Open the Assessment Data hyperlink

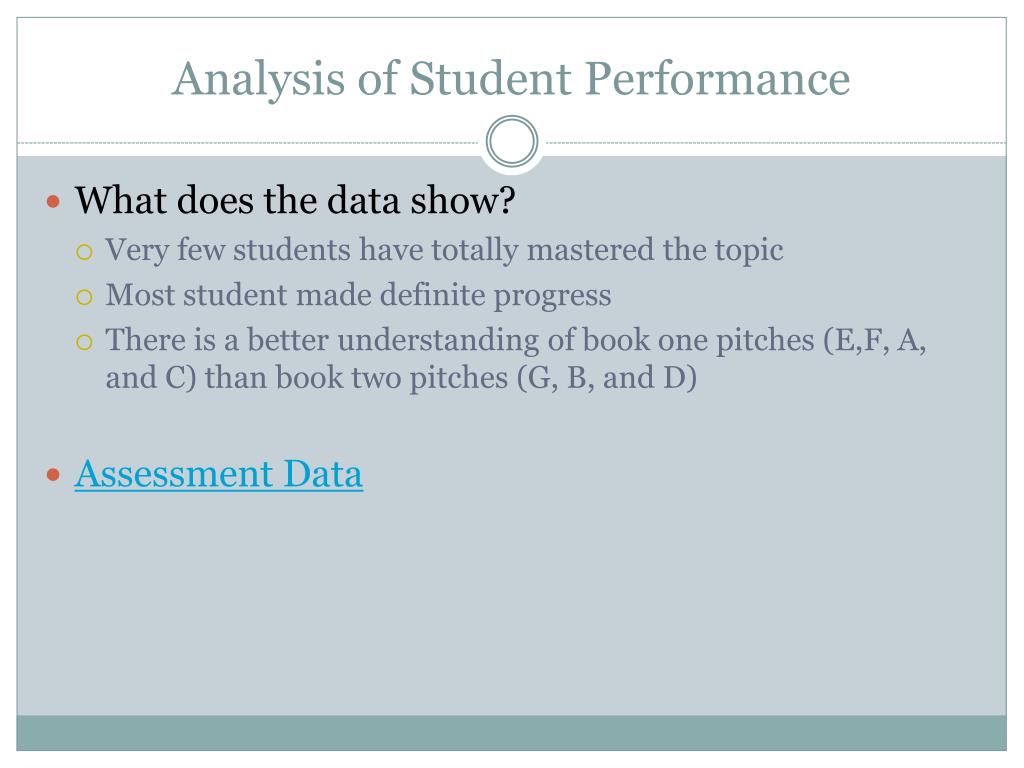(219, 473)
